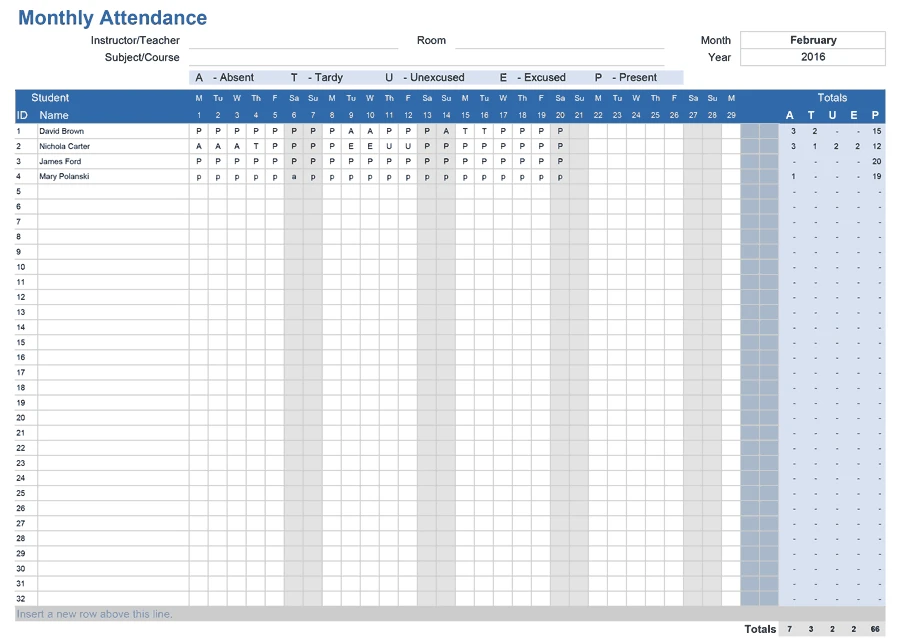
Task: Click Nichola Carter's Excused total of 2
Action: coord(856,146)
